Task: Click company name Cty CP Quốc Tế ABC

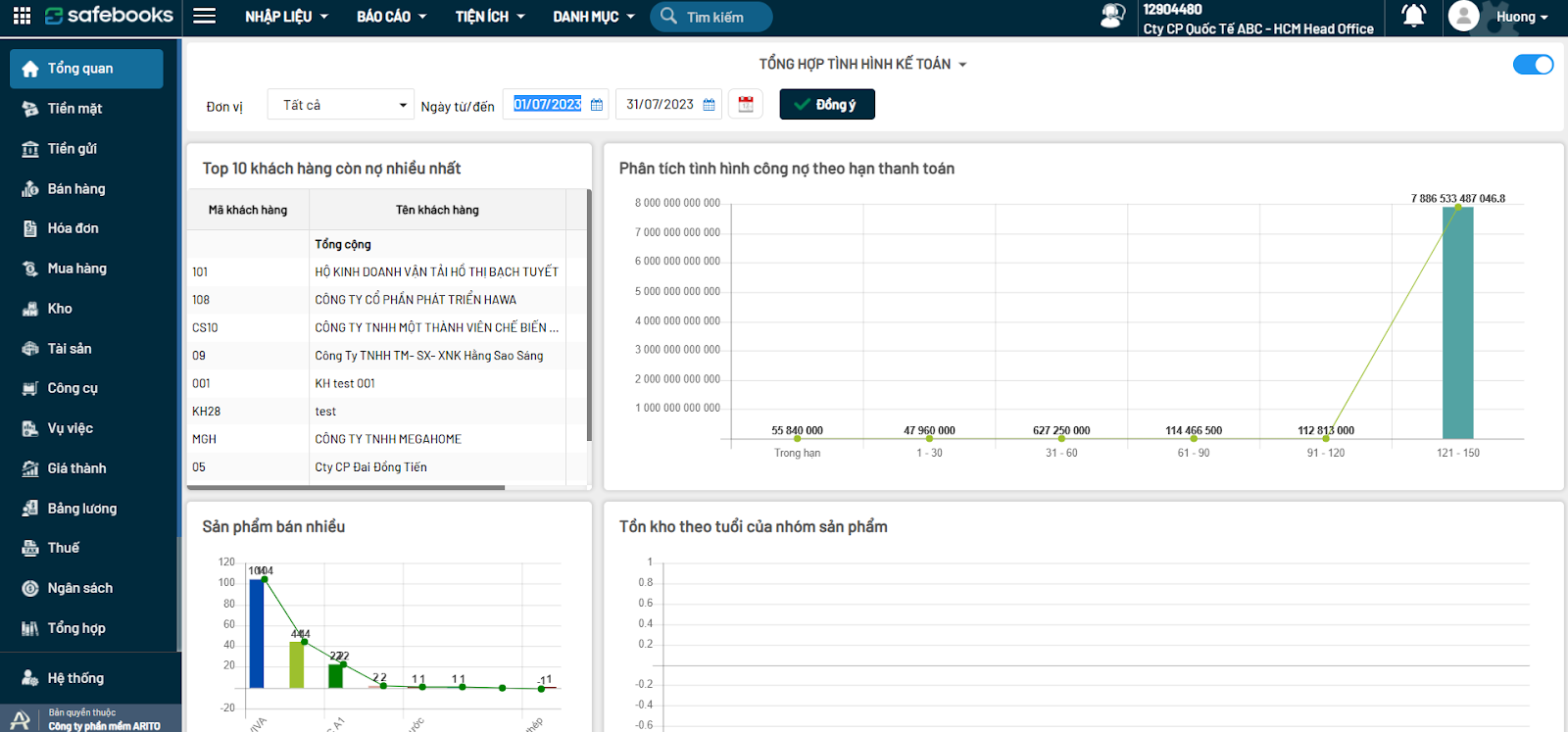Action: tap(1258, 28)
